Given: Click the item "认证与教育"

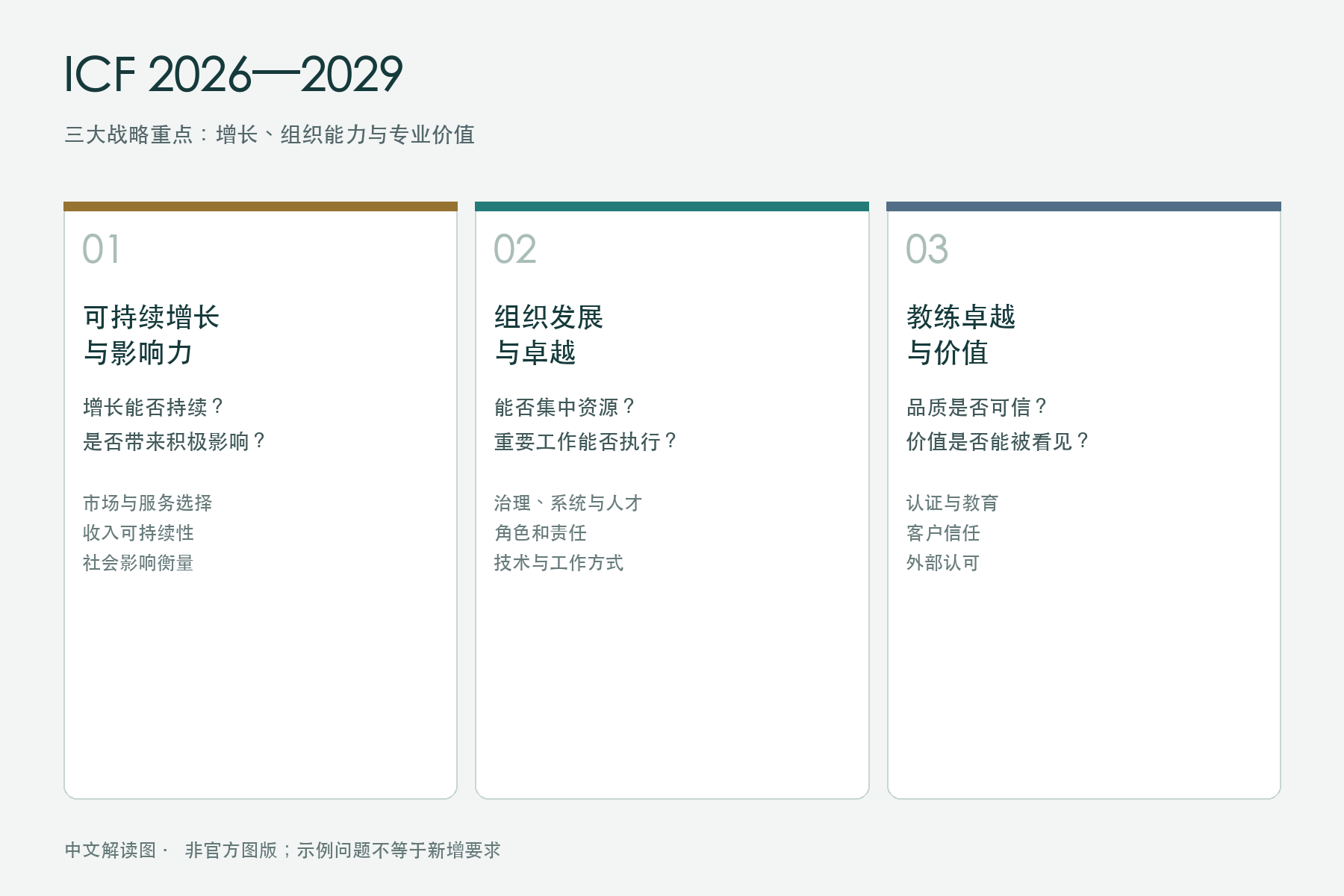Looking at the screenshot, I should [953, 503].
